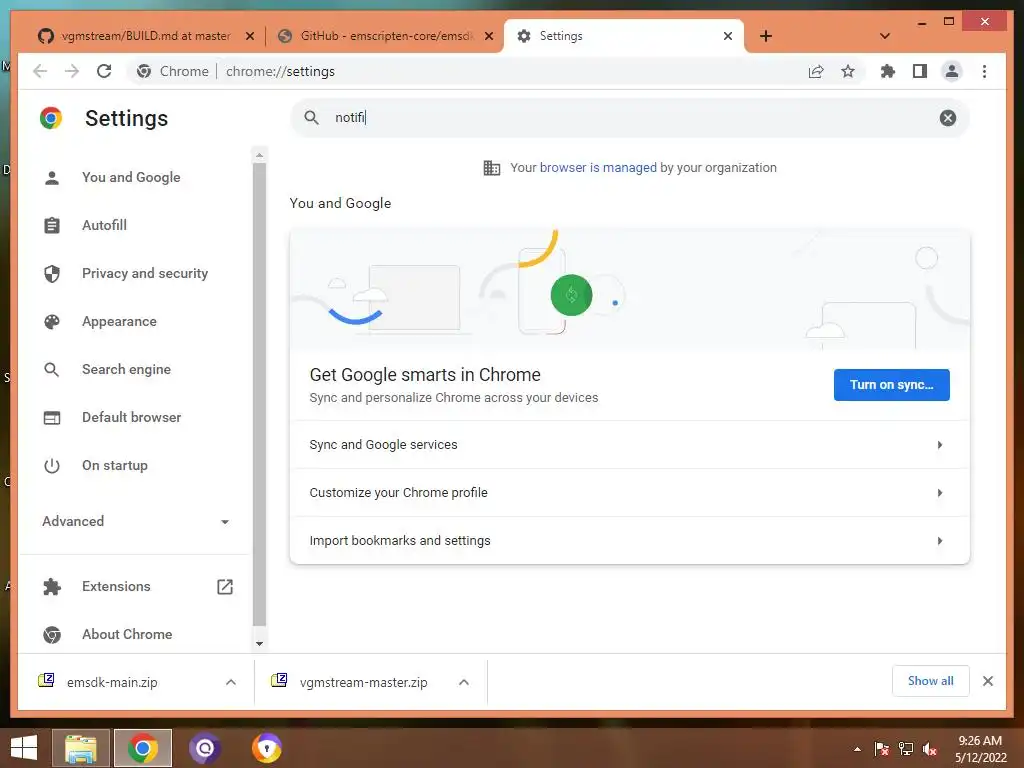1024x768 pixels.
Task: Bookmark this page with the star icon
Action: [848, 71]
